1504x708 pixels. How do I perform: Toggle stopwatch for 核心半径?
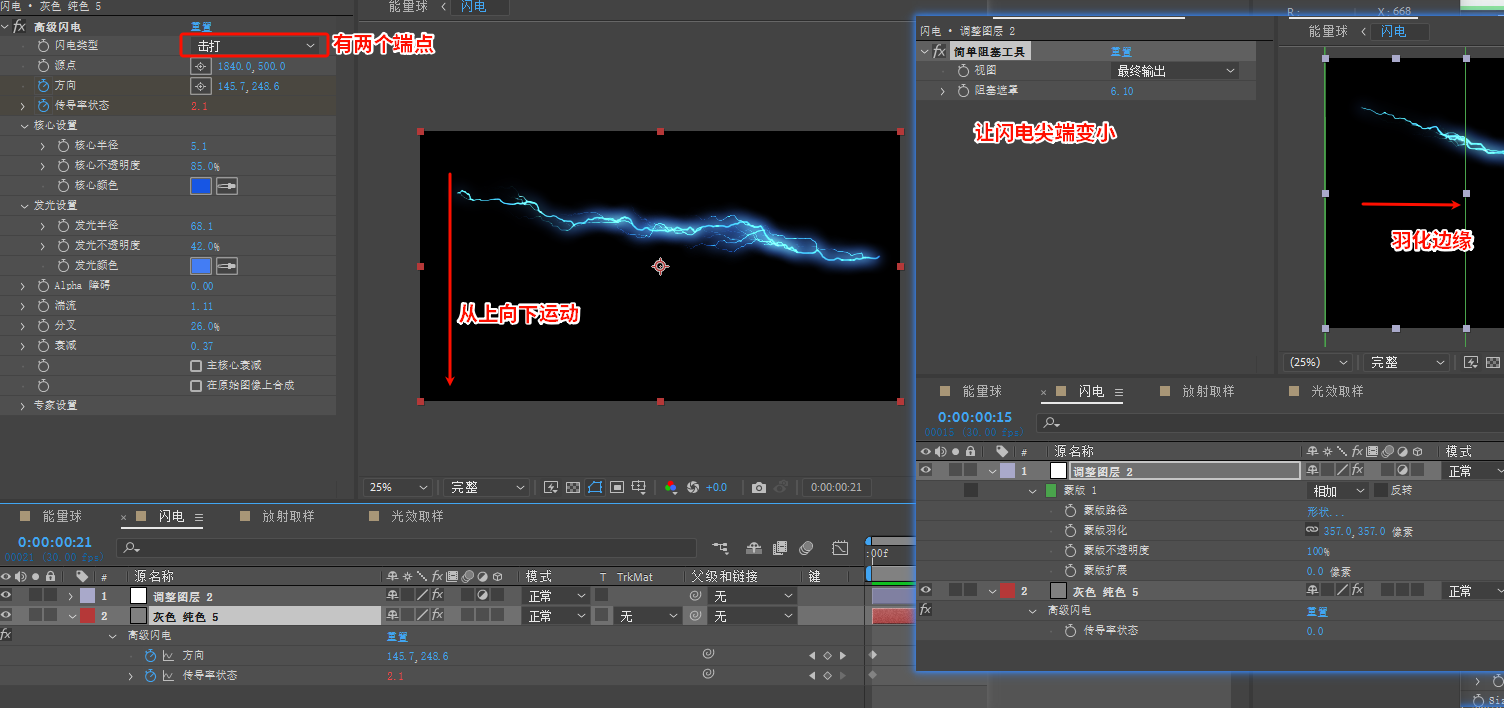(x=63, y=145)
